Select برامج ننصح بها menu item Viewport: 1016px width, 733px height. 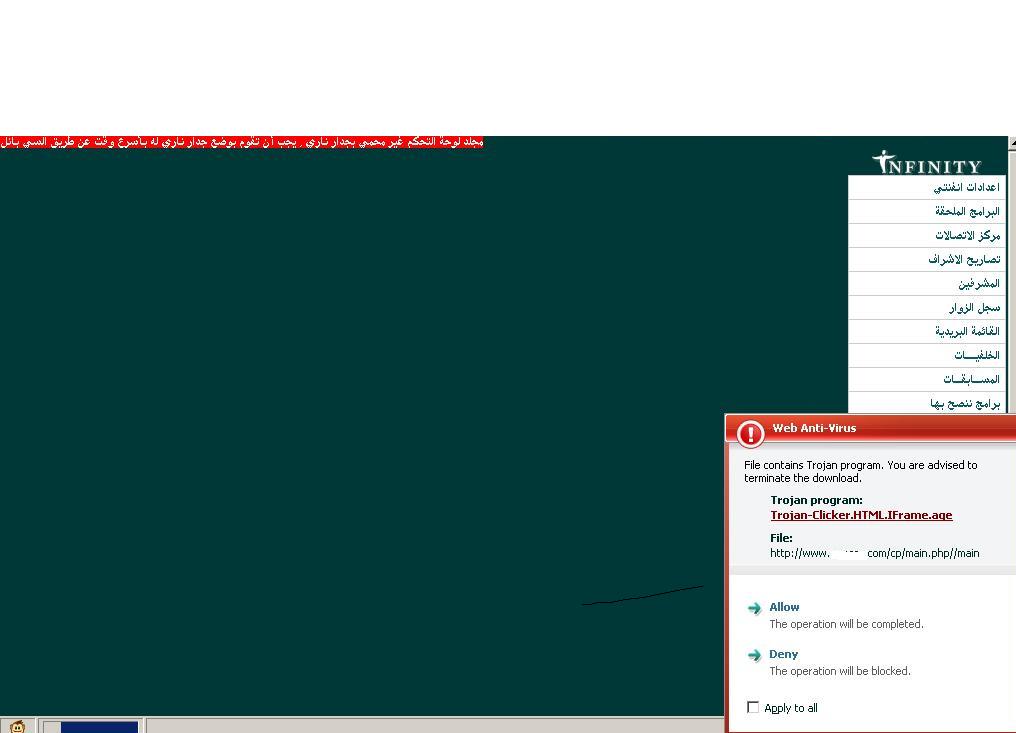964,403
